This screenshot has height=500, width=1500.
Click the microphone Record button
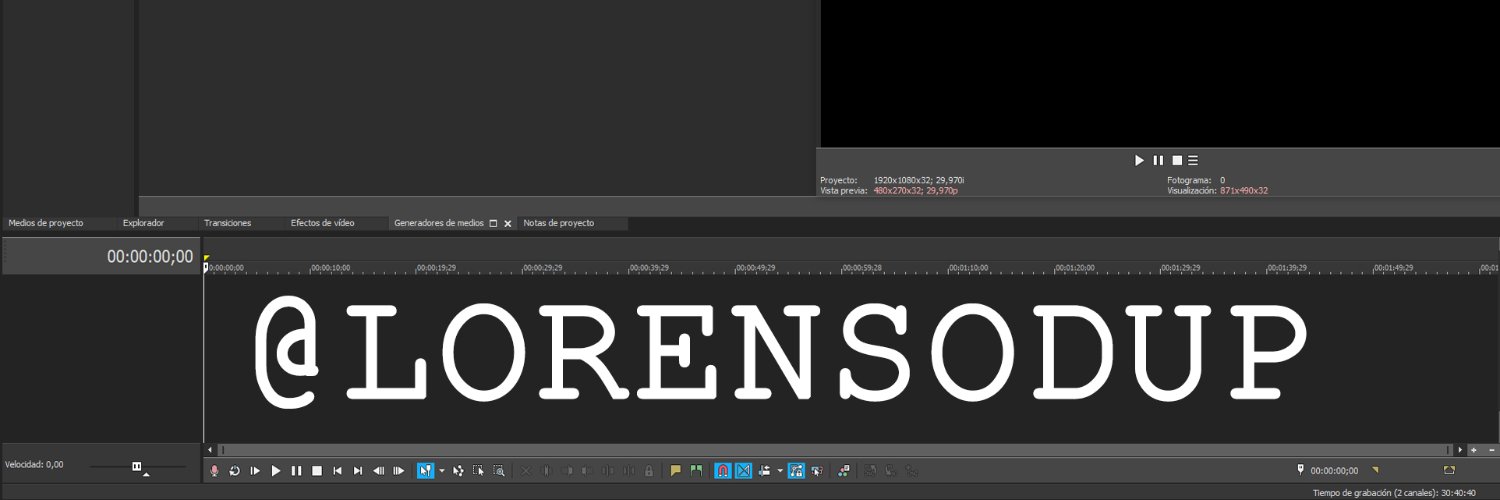(214, 471)
